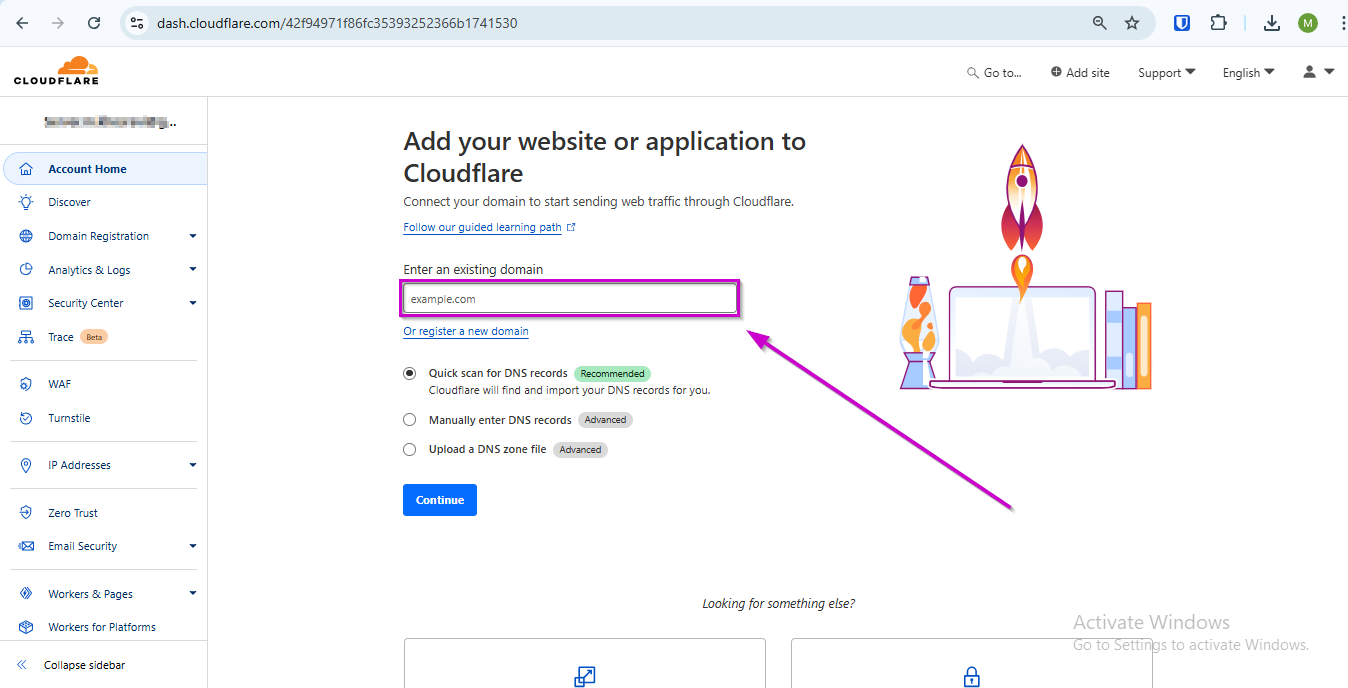Expand Domain Registration submenu arrow

pyautogui.click(x=193, y=236)
